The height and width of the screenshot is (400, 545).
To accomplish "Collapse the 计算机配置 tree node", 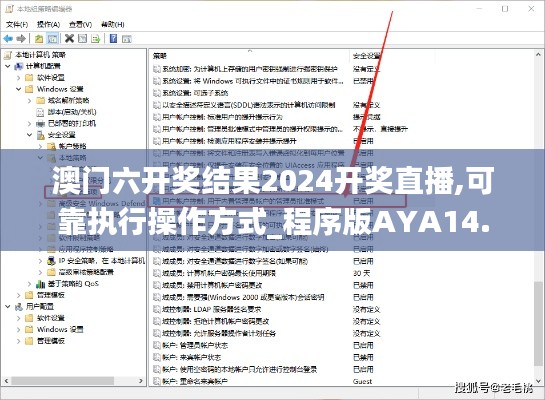I will pyautogui.click(x=8, y=66).
